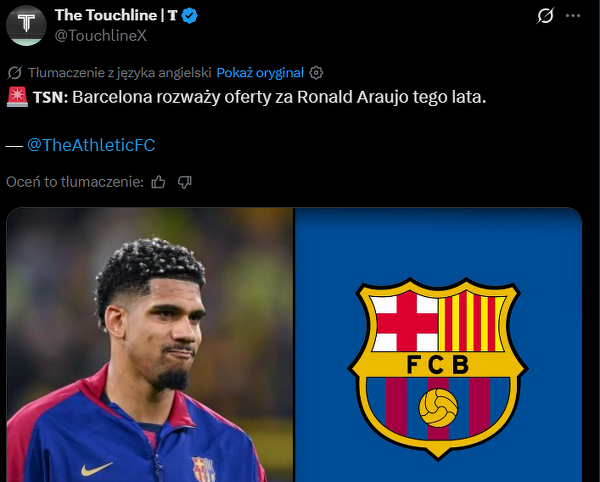This screenshot has width=600, height=482.
Task: Click the post text about Barcelona offers
Action: [x=280, y=100]
